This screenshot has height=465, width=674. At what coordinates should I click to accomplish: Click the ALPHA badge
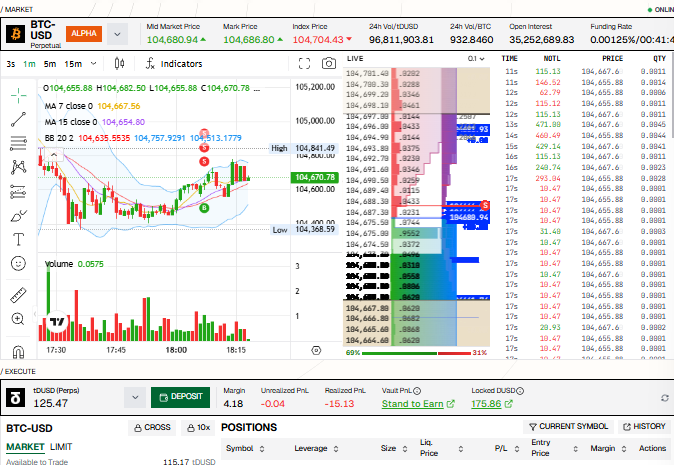point(84,34)
